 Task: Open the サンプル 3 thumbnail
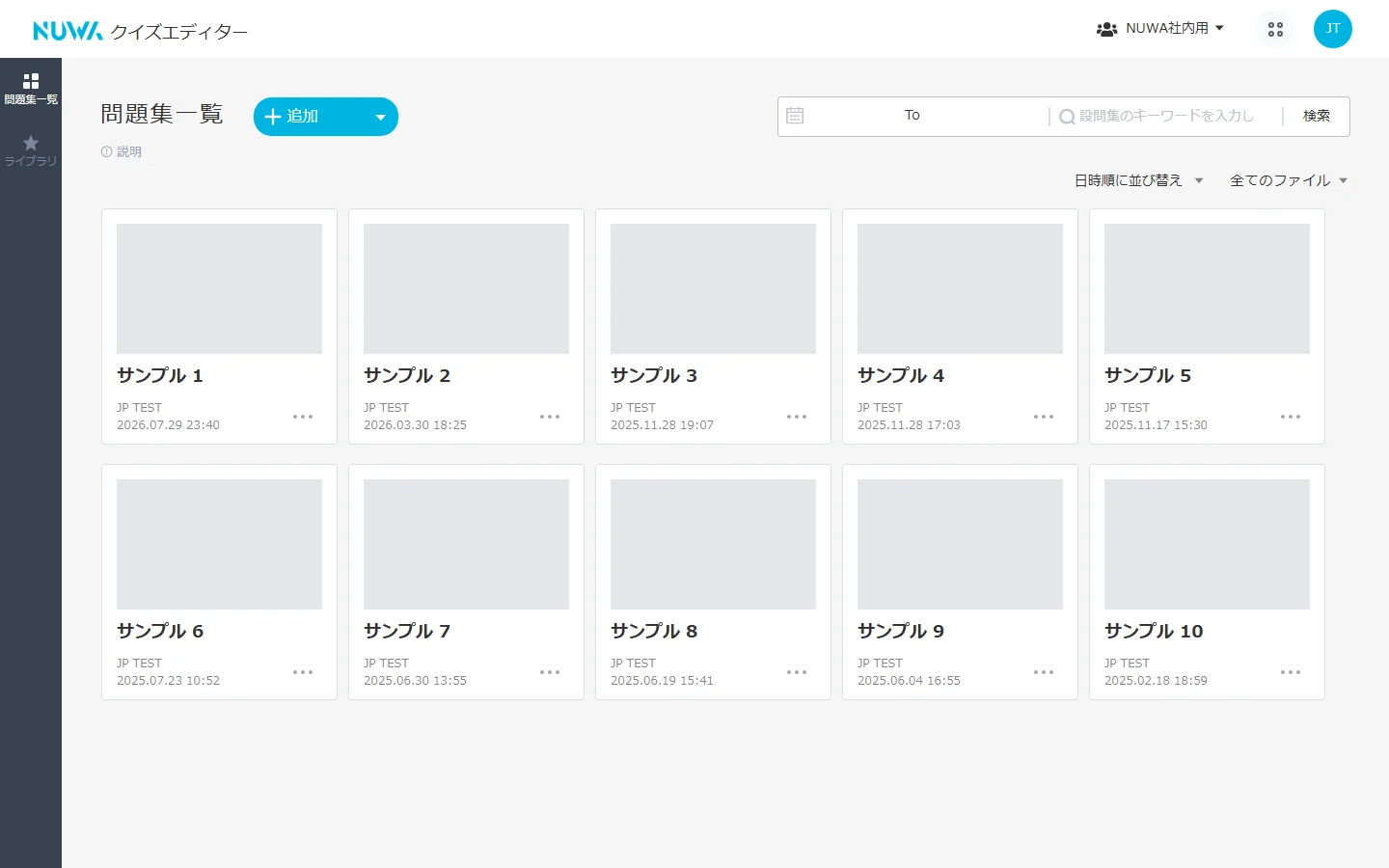click(713, 288)
